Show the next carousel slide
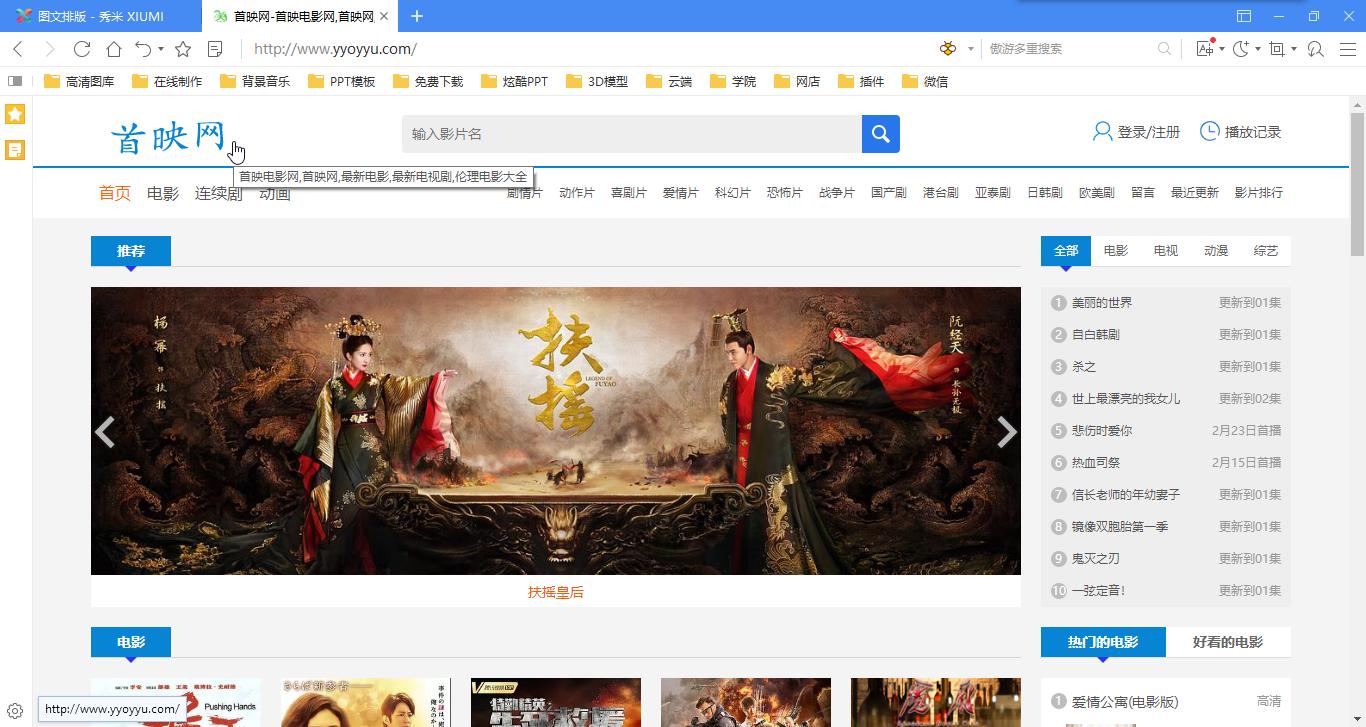This screenshot has height=727, width=1366. [1007, 431]
